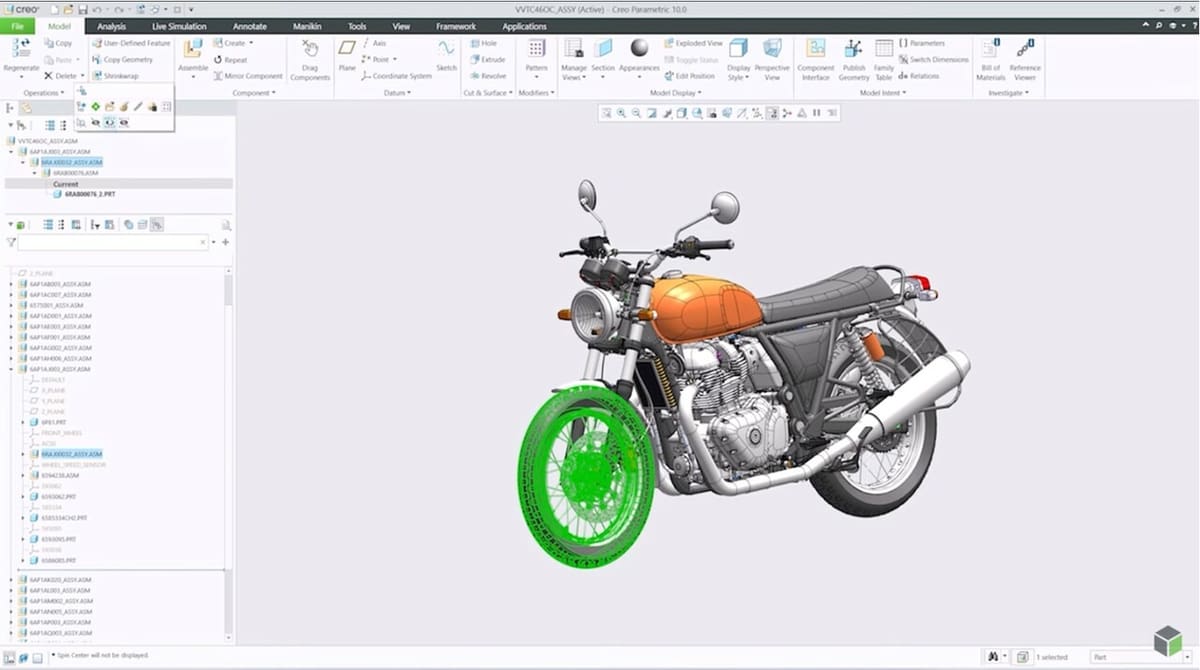1200x670 pixels.
Task: Expand 6AP1AB003_ASSY.ASM tree node
Action: 11,284
